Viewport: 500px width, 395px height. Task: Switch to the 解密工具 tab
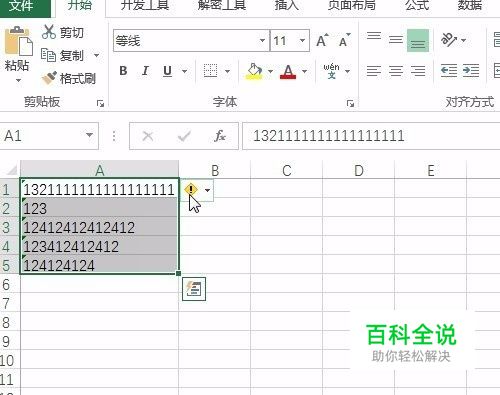[x=222, y=6]
